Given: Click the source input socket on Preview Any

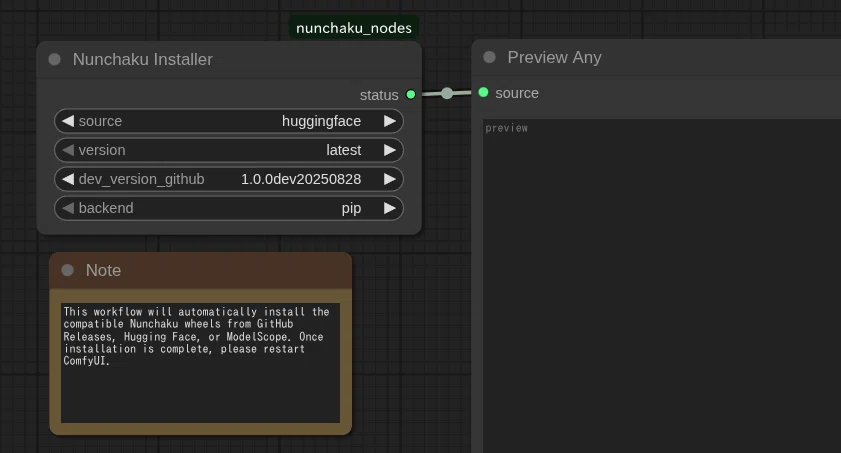Looking at the screenshot, I should [483, 92].
